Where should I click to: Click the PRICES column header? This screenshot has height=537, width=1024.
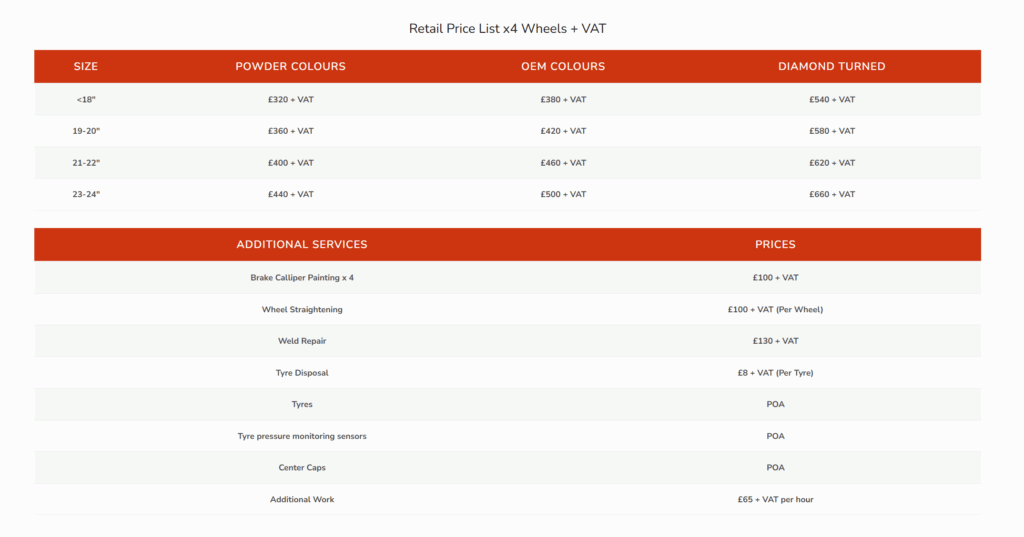[775, 244]
